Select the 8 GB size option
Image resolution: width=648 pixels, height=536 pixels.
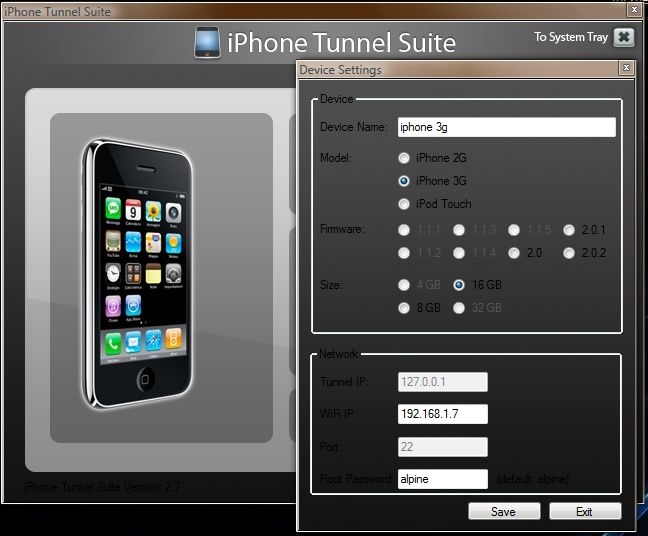pyautogui.click(x=404, y=308)
